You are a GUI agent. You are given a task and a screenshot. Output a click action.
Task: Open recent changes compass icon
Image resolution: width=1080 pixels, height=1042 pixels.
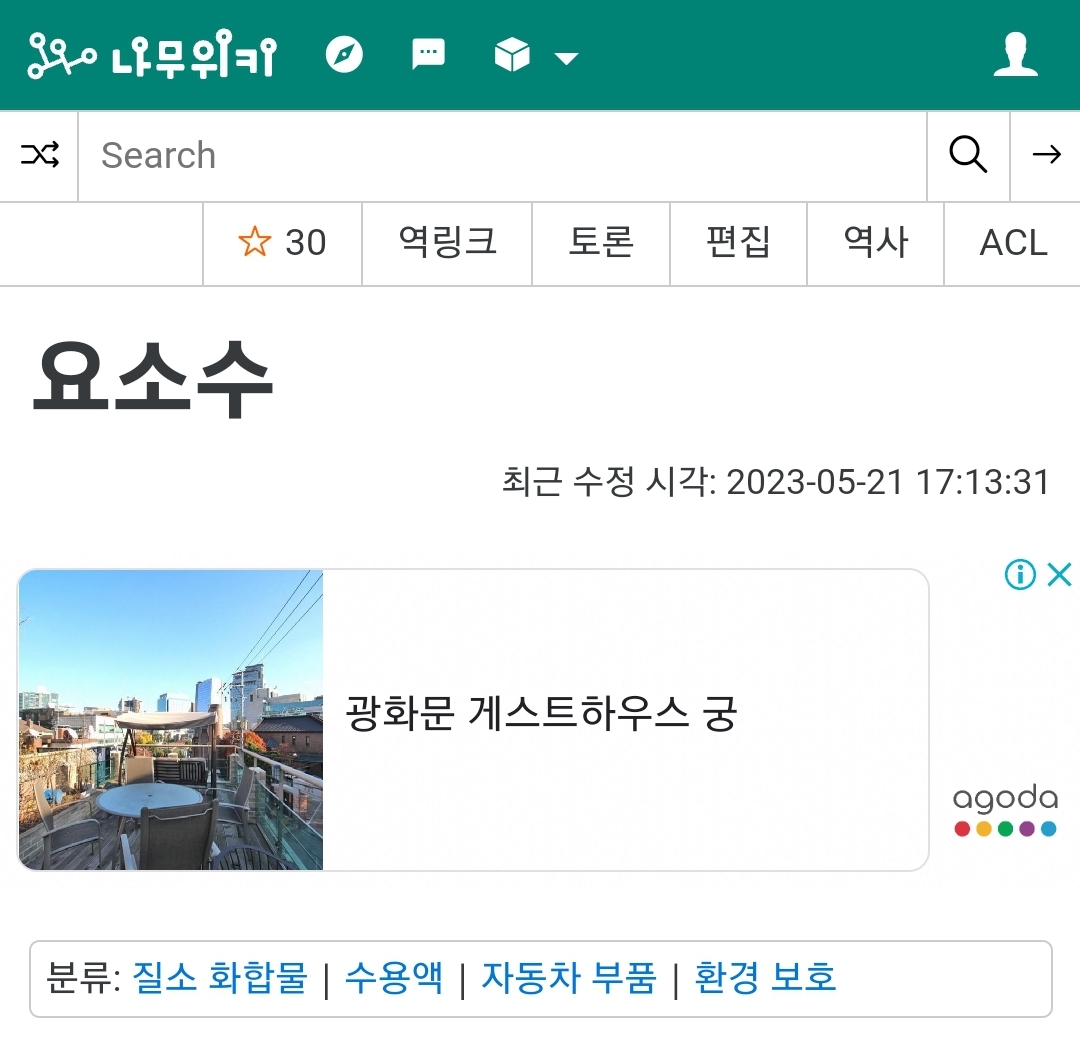coord(344,54)
